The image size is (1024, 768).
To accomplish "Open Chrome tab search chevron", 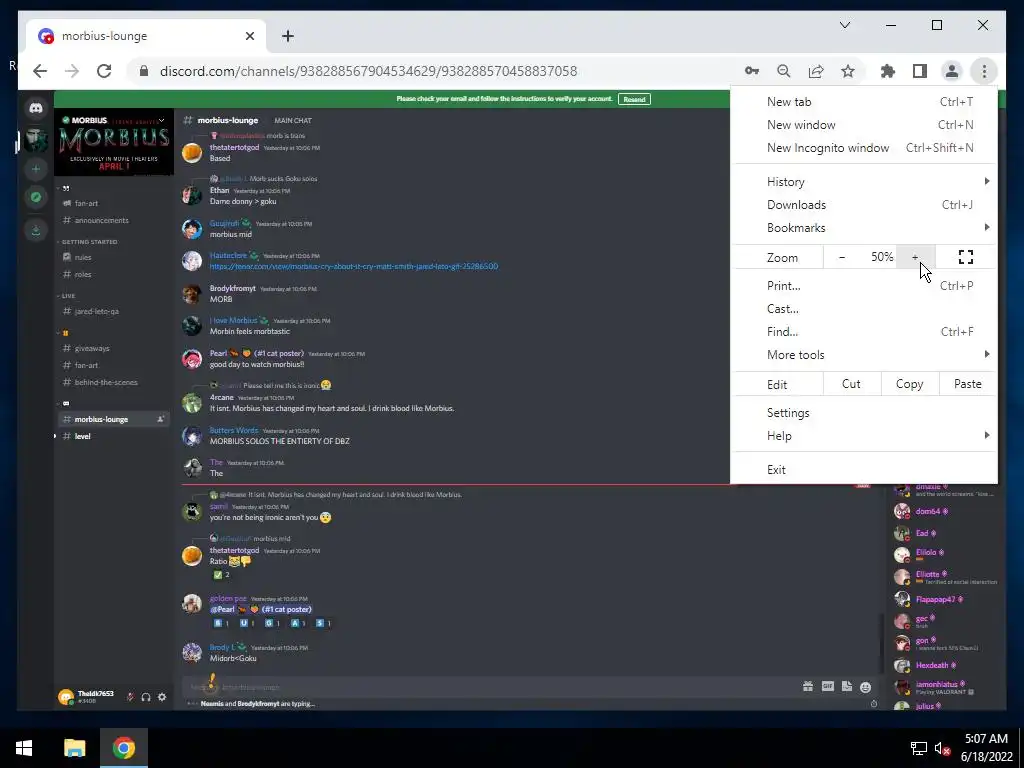I will (845, 25).
